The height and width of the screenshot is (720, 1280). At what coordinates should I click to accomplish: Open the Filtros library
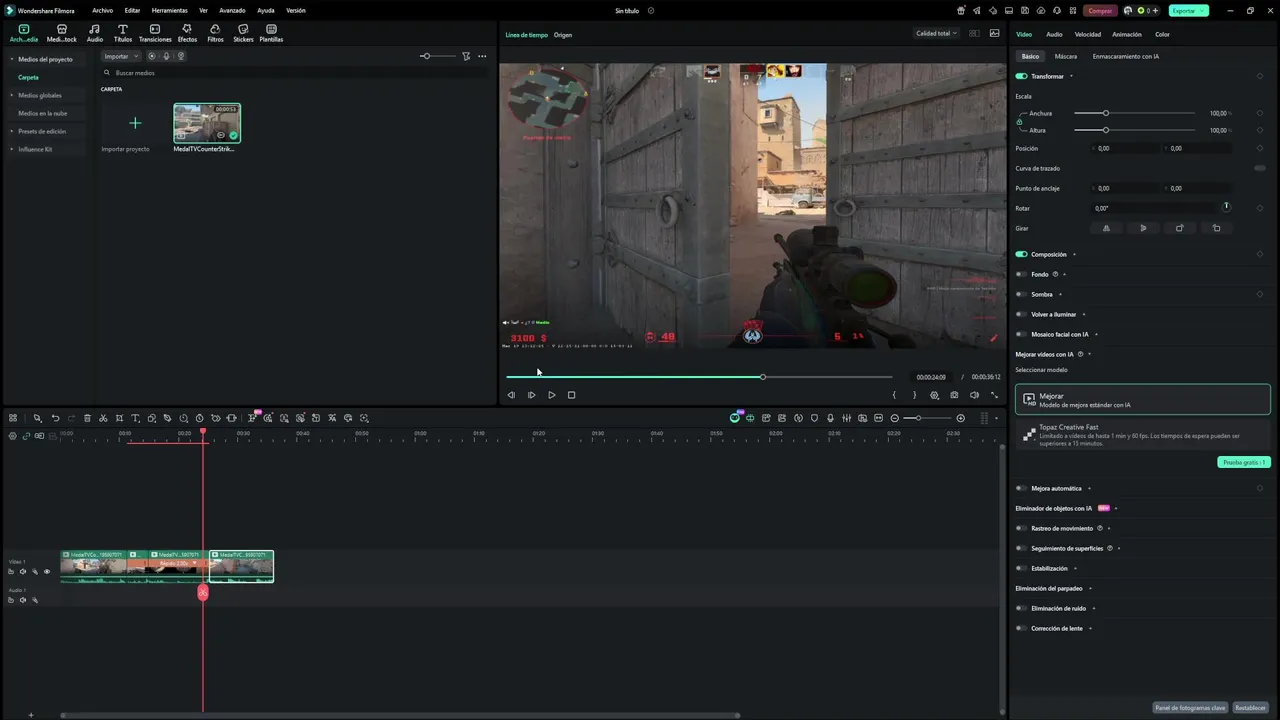click(215, 33)
